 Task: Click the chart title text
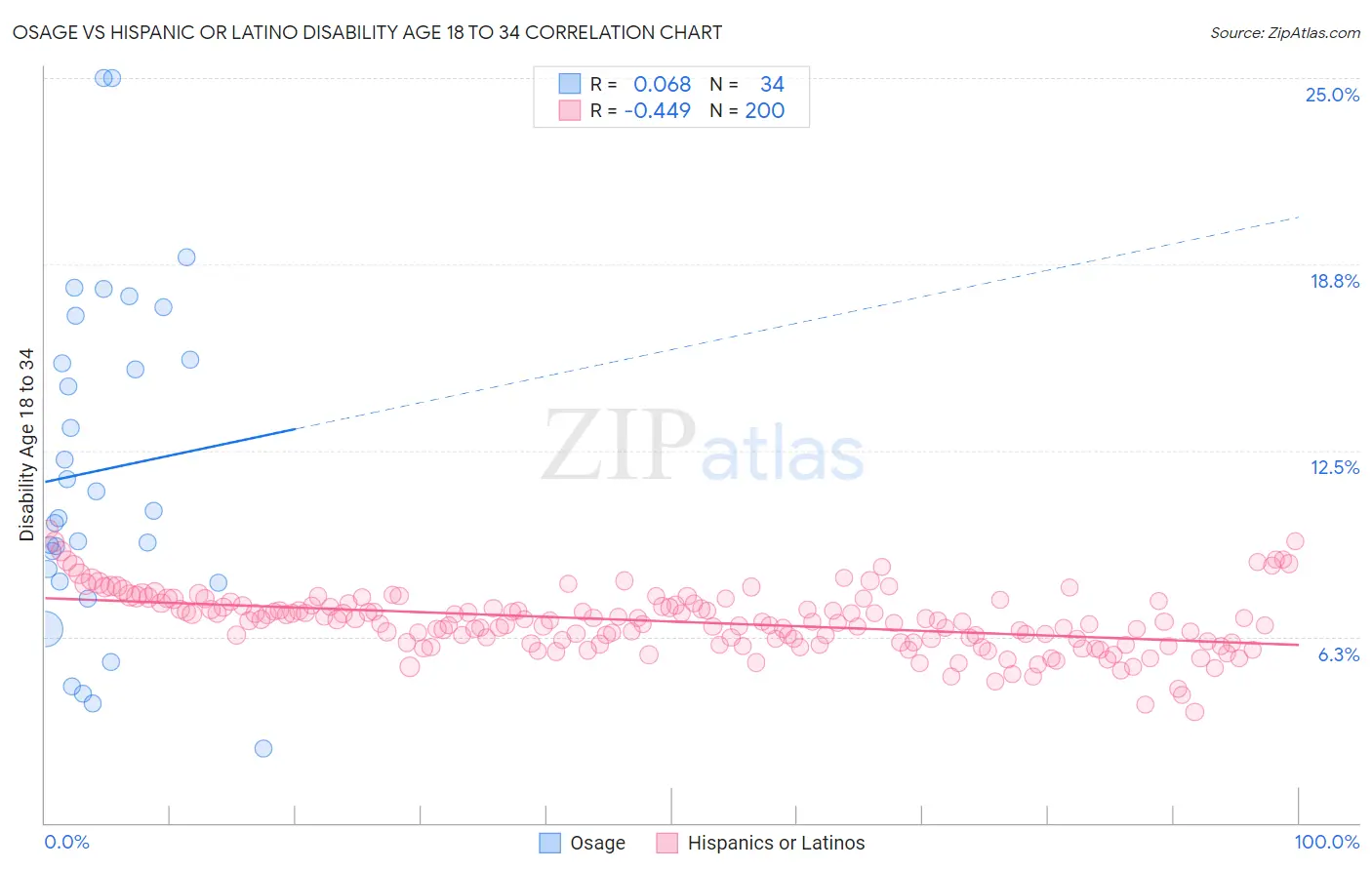(367, 32)
